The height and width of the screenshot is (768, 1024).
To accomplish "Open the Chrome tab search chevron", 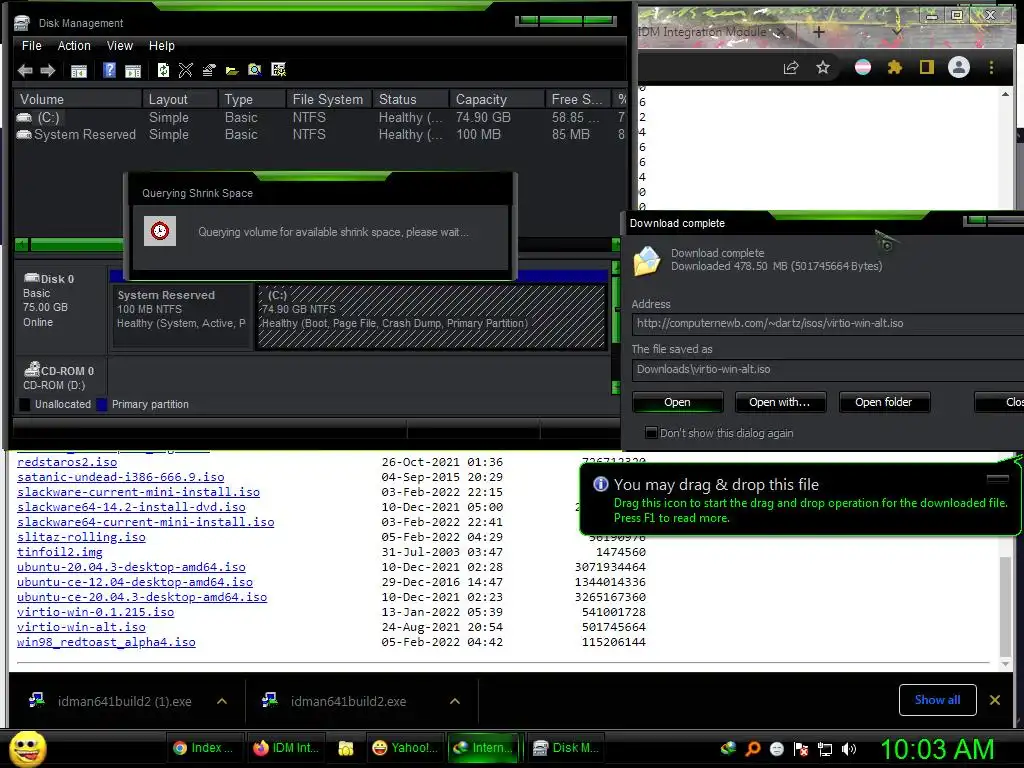I will pos(897,31).
